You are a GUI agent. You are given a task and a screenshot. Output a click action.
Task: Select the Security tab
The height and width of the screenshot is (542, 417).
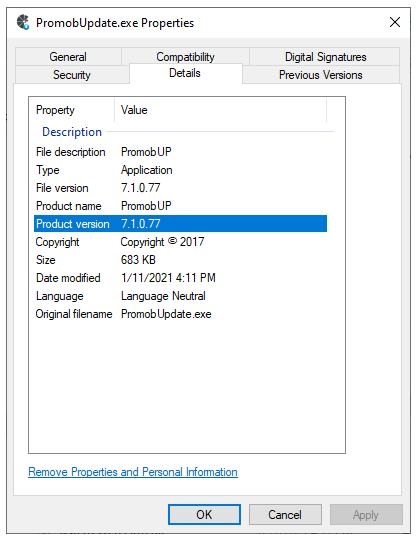pyautogui.click(x=72, y=75)
